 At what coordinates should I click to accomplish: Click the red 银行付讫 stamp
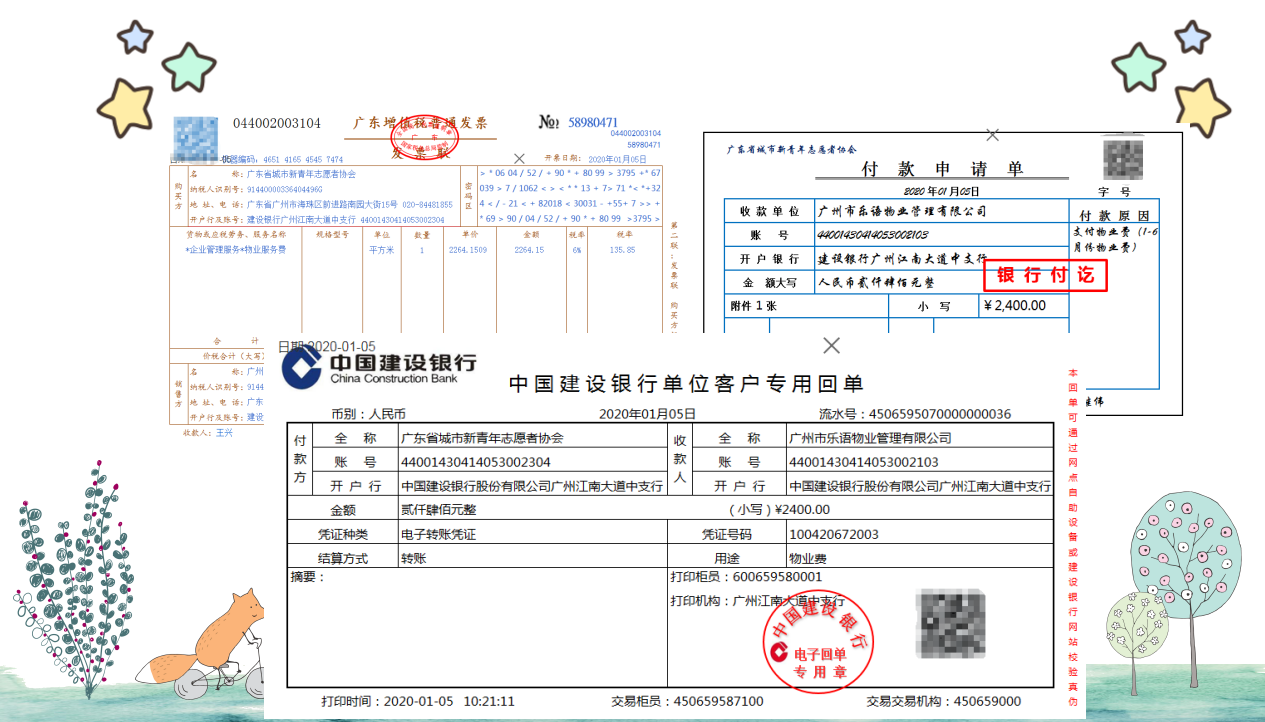(1045, 275)
